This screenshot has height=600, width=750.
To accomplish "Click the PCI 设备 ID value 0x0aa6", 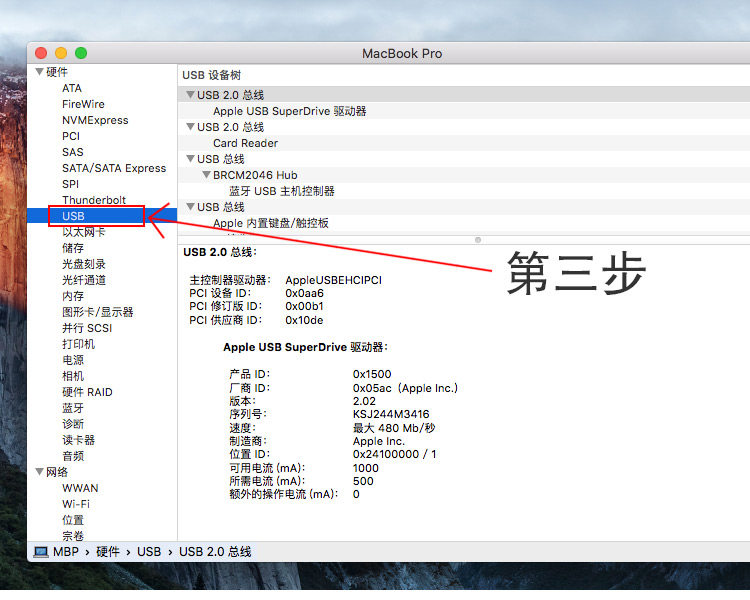I will coord(304,293).
